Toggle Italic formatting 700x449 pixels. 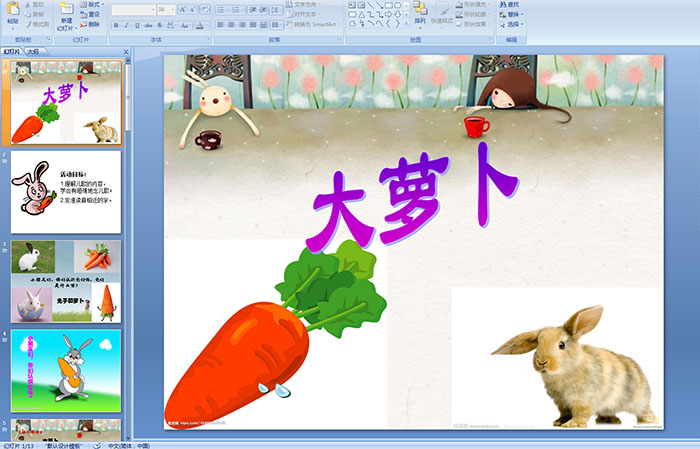coord(126,24)
